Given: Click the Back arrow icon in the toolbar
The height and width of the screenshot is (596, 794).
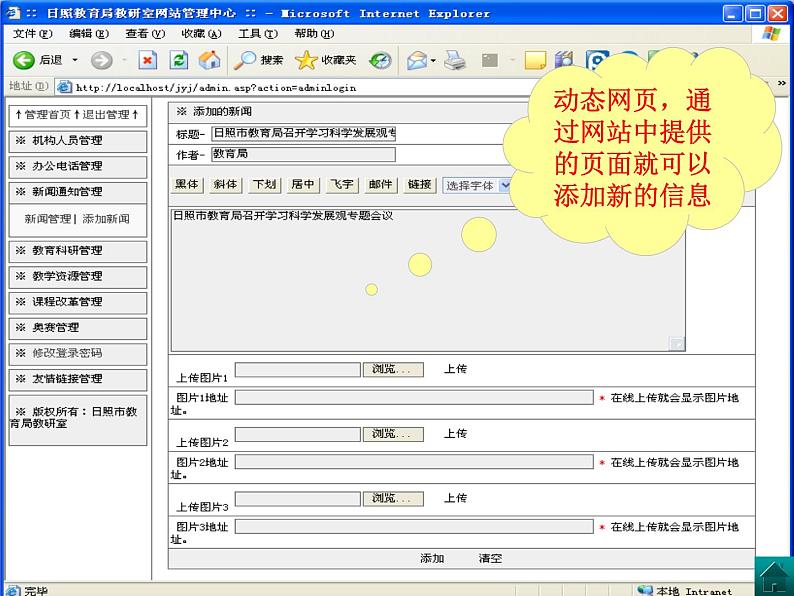Looking at the screenshot, I should pyautogui.click(x=24, y=60).
